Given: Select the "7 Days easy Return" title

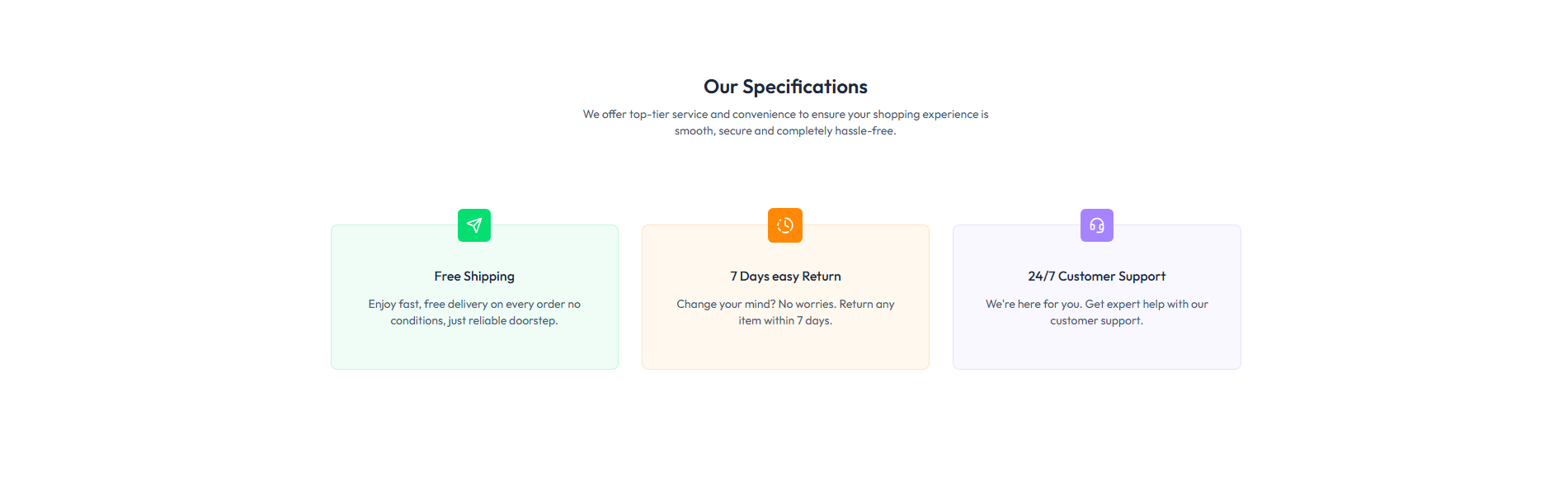Looking at the screenshot, I should coord(785,276).
